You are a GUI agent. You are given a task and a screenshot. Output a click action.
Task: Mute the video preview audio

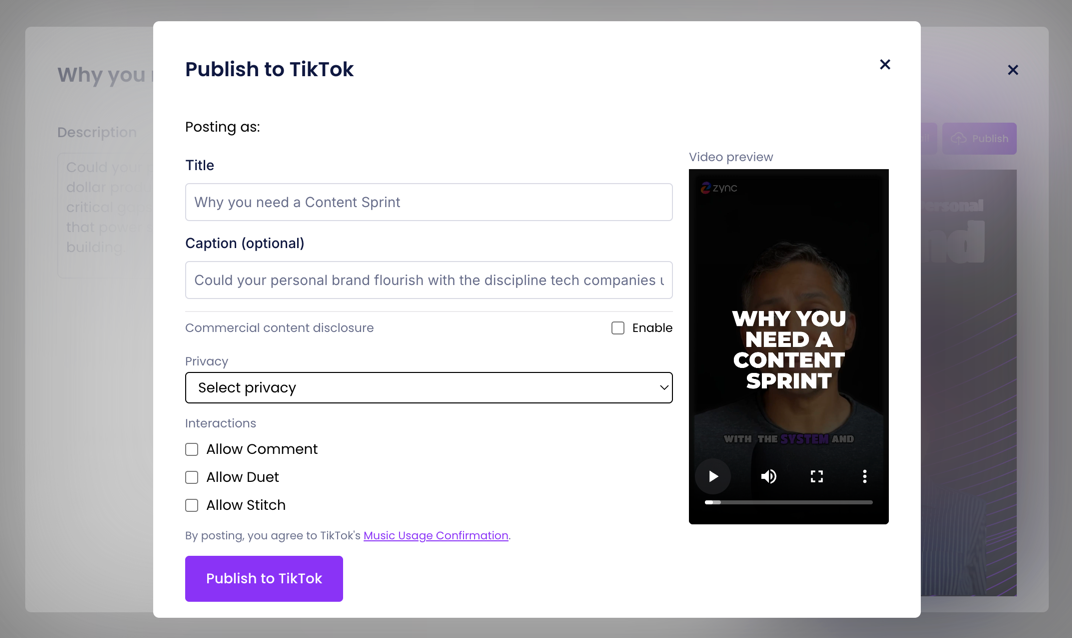tap(768, 477)
